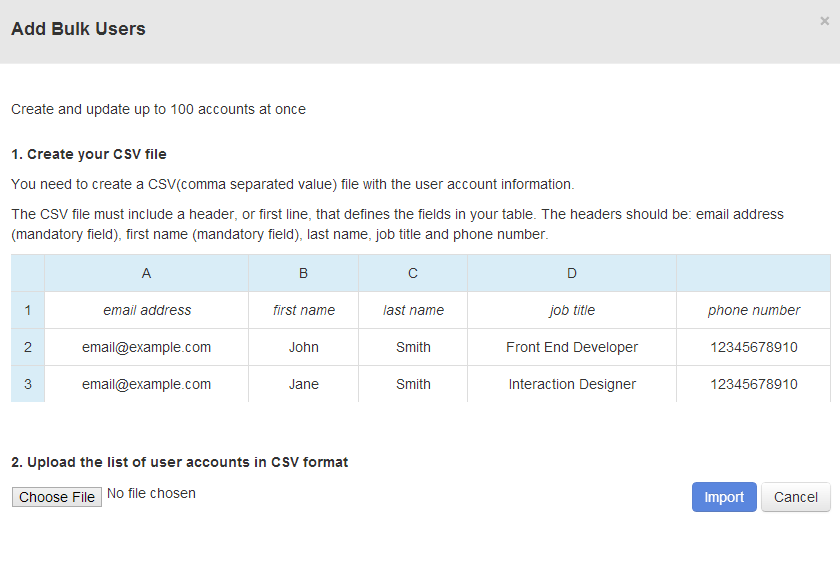Select column A header in the example table
This screenshot has height=572, width=840.
[146, 273]
